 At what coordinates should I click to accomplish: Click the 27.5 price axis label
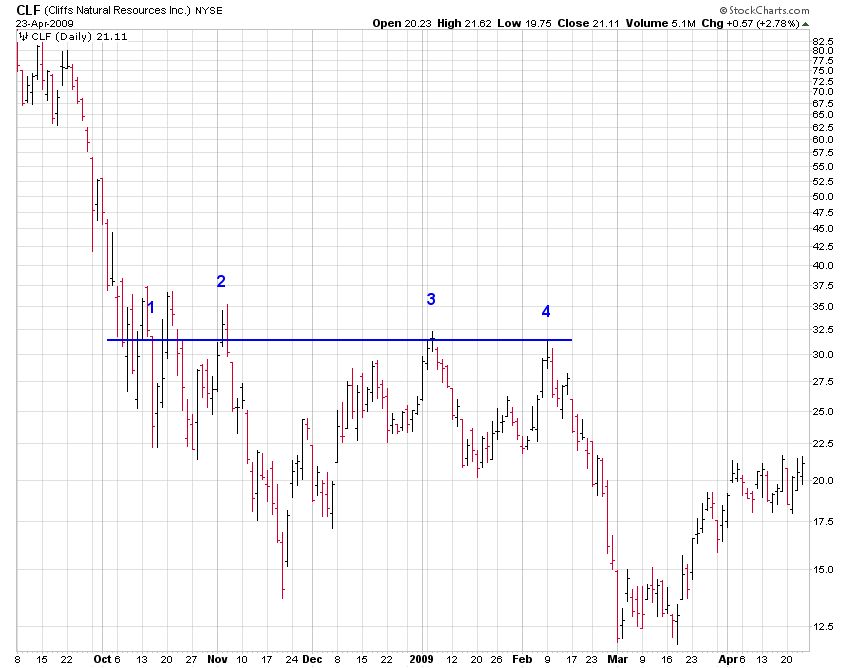(x=822, y=382)
